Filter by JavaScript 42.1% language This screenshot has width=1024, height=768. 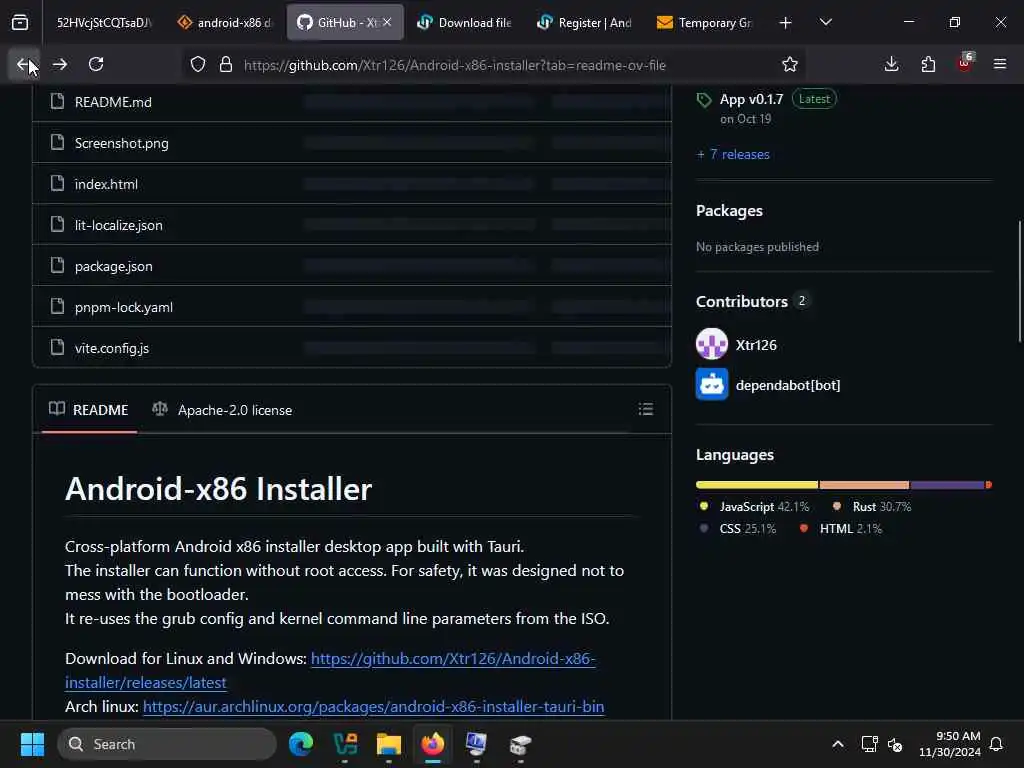pos(755,507)
